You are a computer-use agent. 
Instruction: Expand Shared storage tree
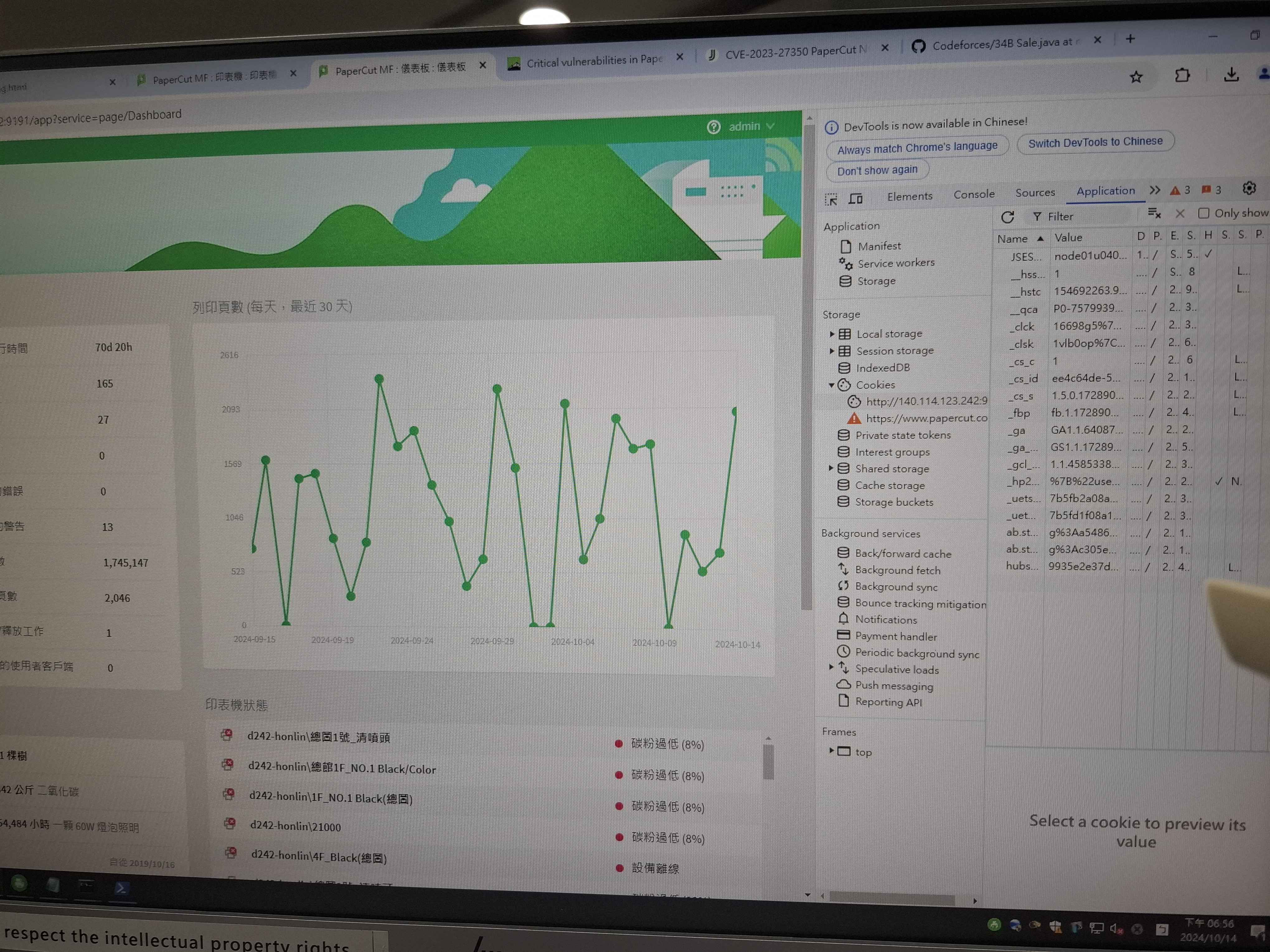point(831,468)
